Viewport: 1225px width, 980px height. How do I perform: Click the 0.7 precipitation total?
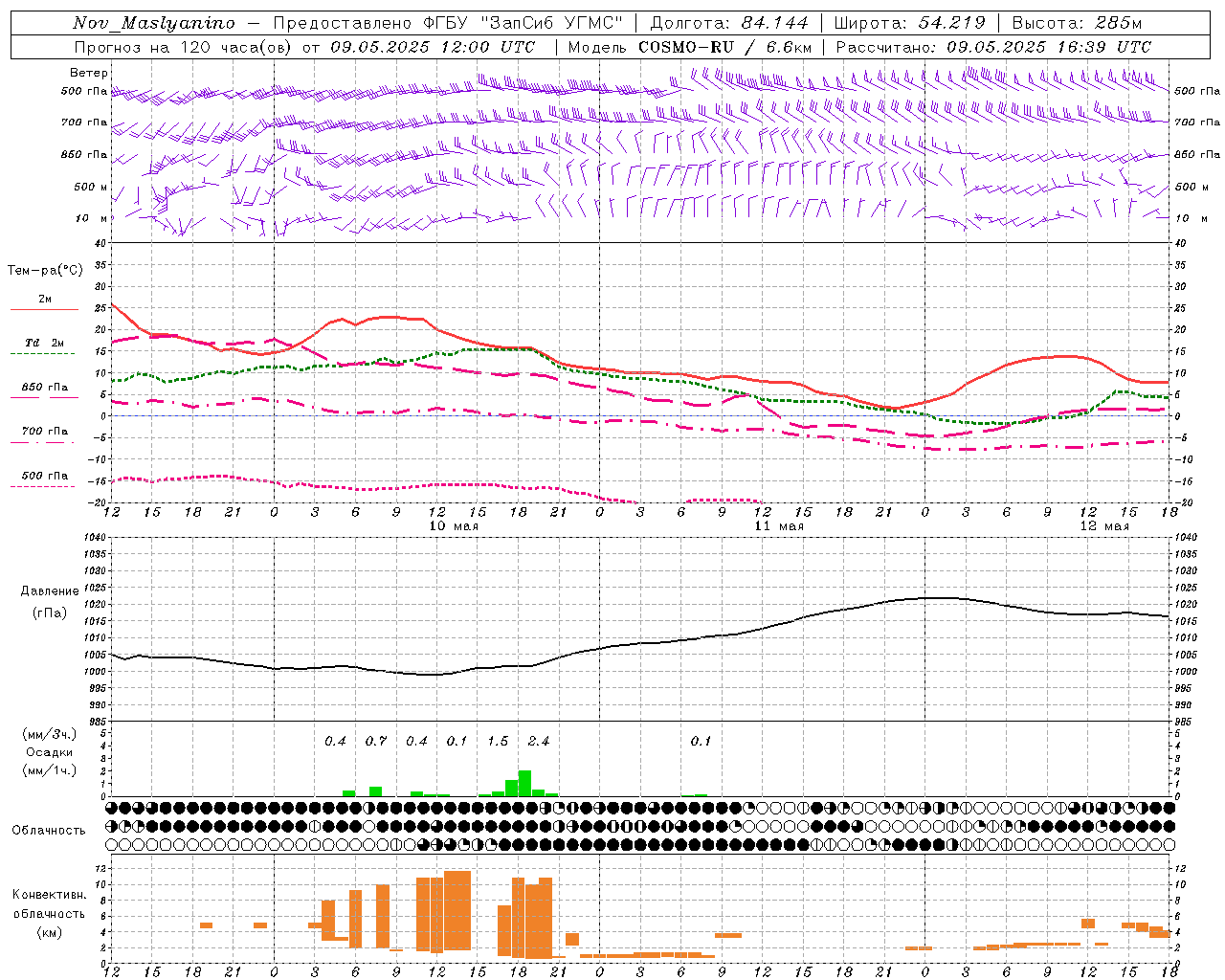pyautogui.click(x=376, y=741)
